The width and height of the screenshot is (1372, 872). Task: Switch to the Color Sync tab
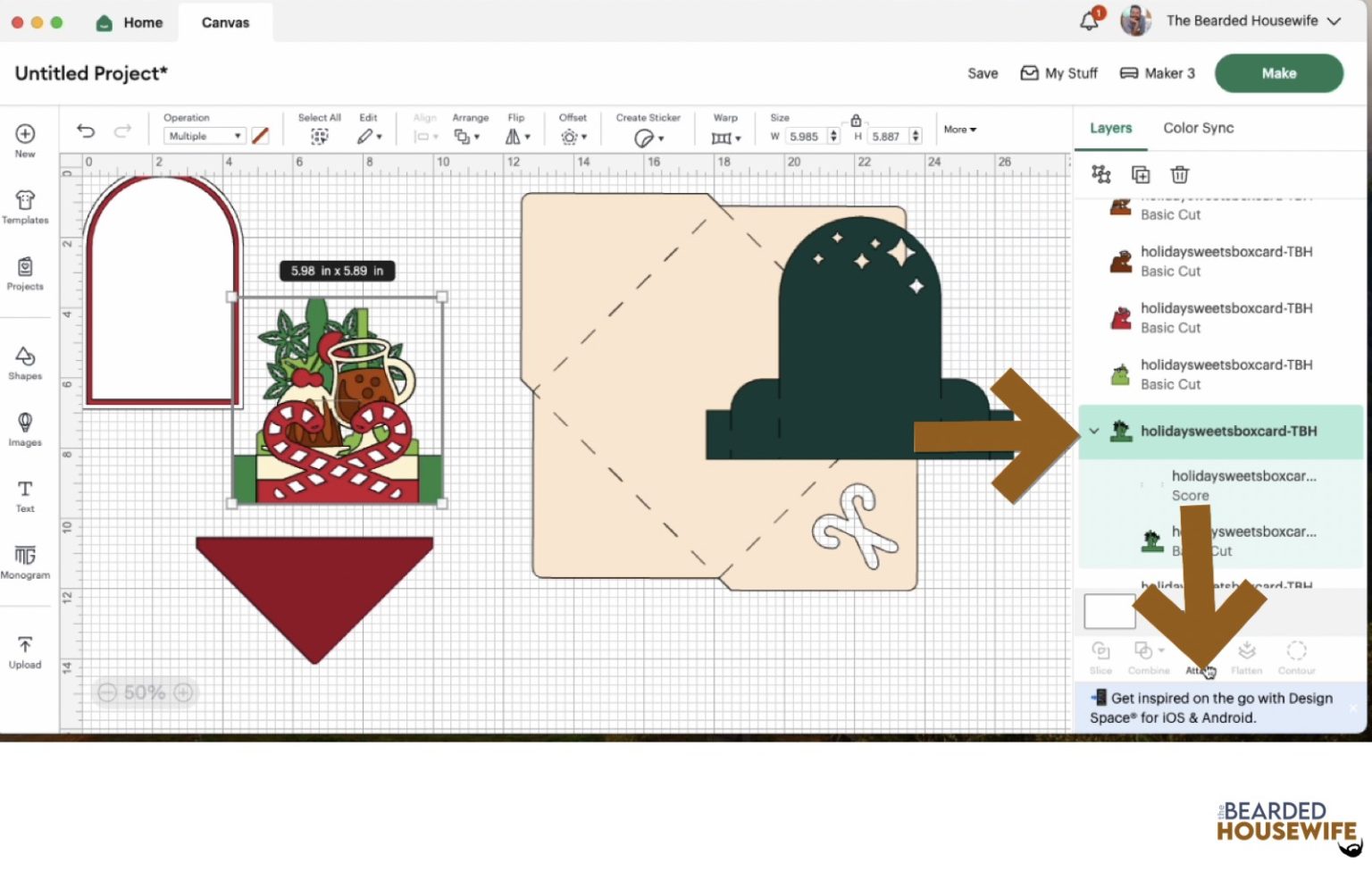[x=1198, y=128]
